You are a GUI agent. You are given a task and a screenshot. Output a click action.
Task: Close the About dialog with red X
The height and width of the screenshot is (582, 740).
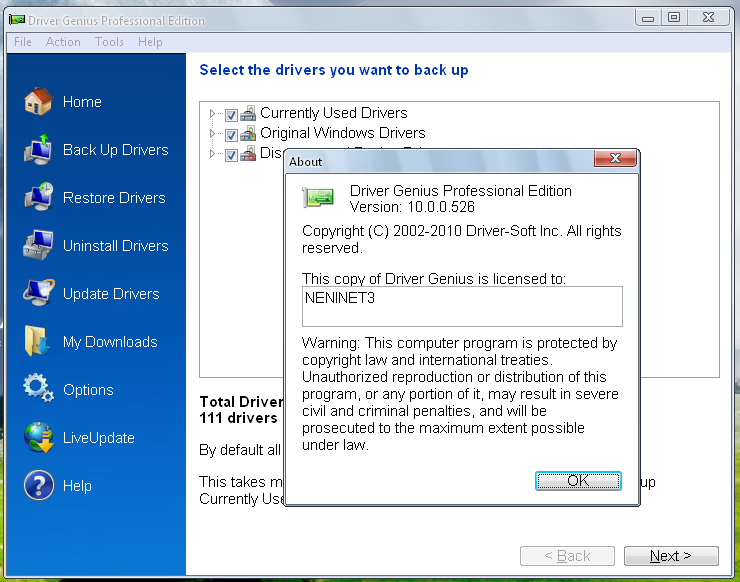(x=615, y=158)
